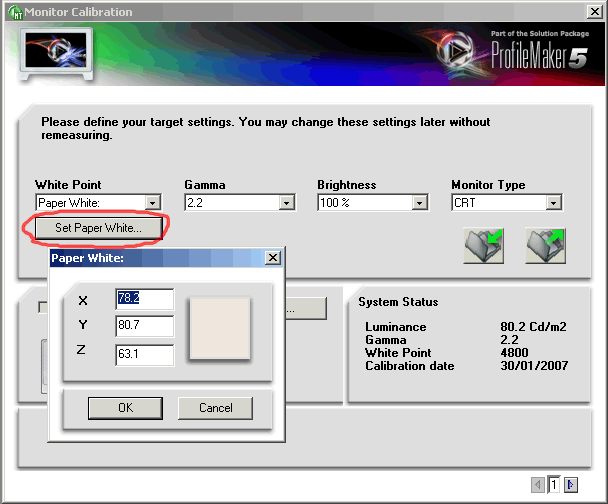The width and height of the screenshot is (608, 504).
Task: Cancel the Paper White dialog
Action: [215, 408]
